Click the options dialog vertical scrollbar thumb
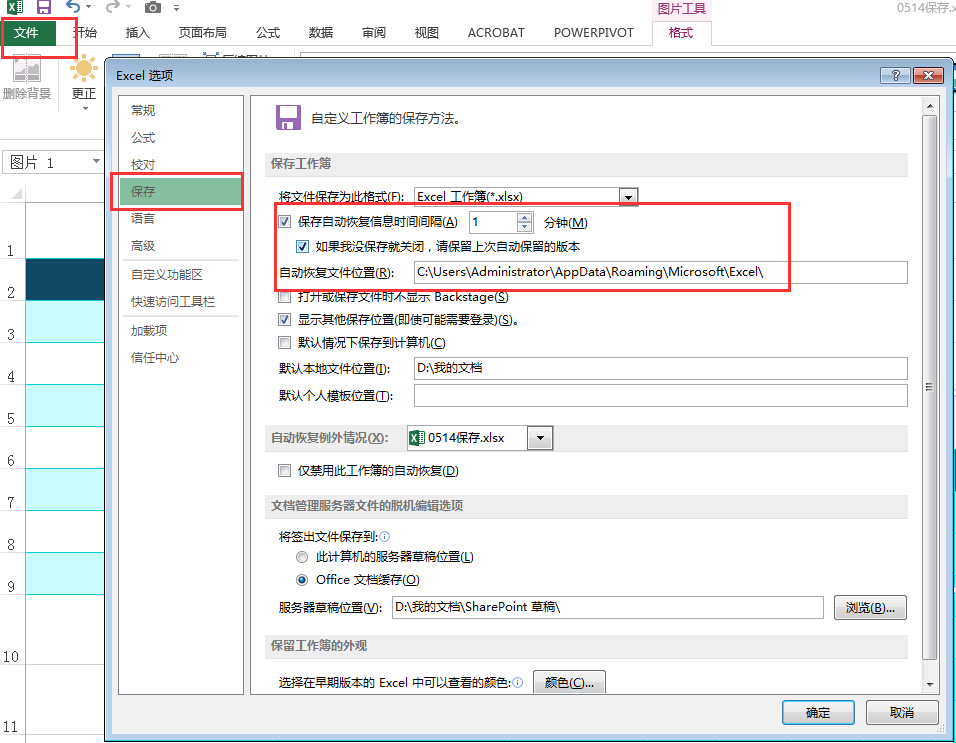This screenshot has width=956, height=743. 930,387
